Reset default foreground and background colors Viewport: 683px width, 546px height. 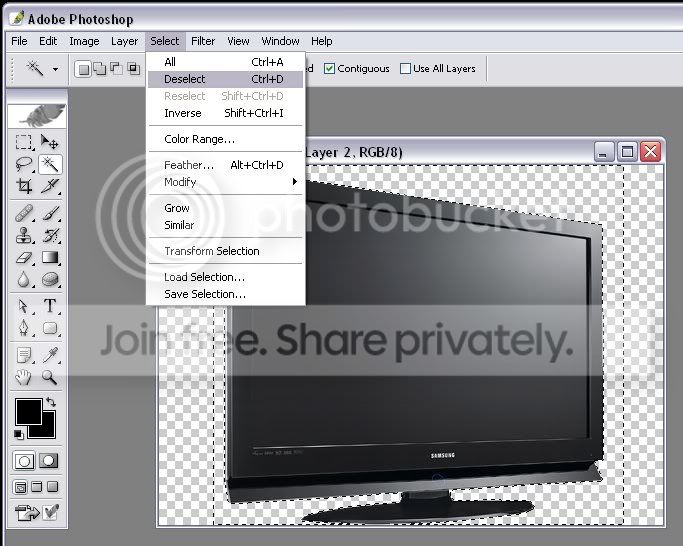pos(19,434)
